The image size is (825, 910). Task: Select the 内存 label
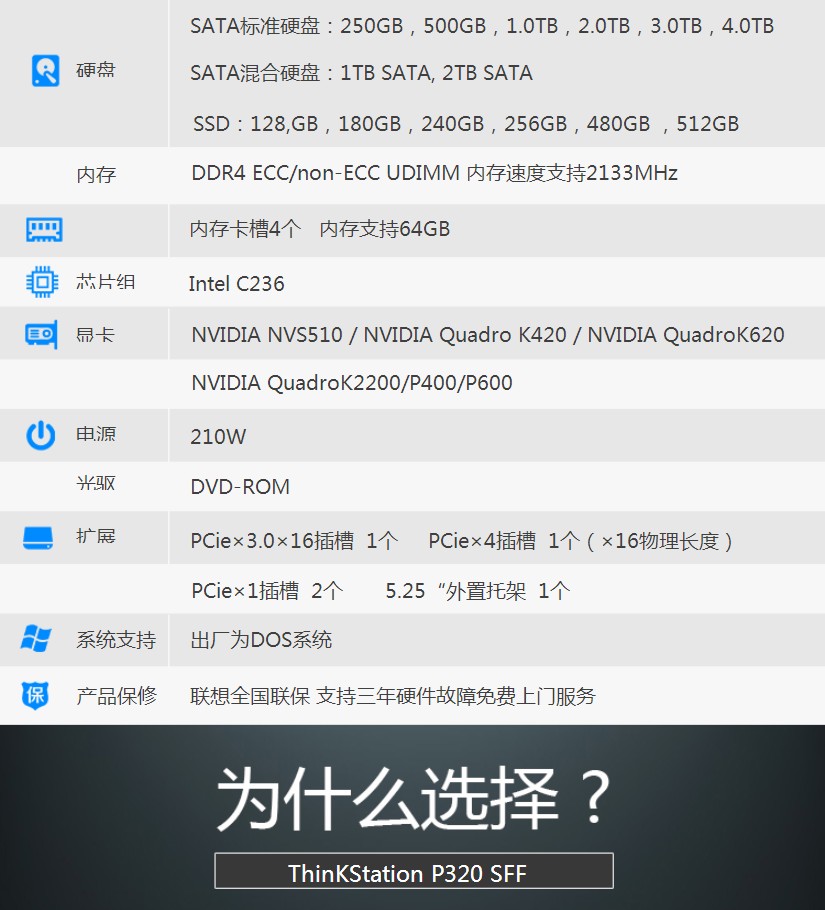coord(96,175)
